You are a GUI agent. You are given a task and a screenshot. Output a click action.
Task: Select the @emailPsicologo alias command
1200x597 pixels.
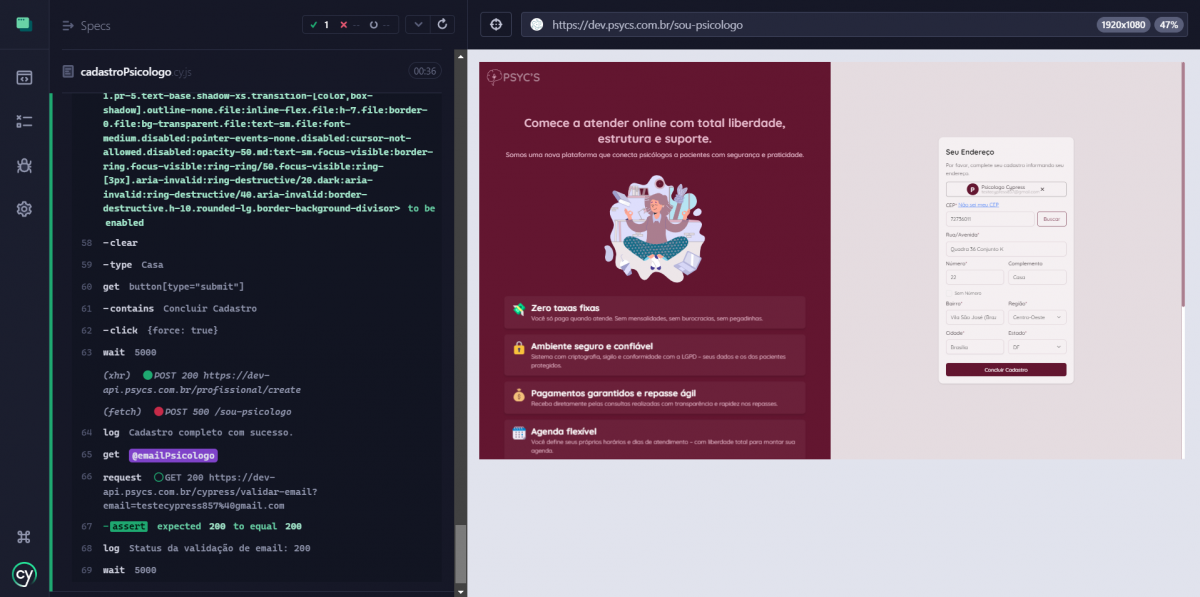[x=172, y=455]
